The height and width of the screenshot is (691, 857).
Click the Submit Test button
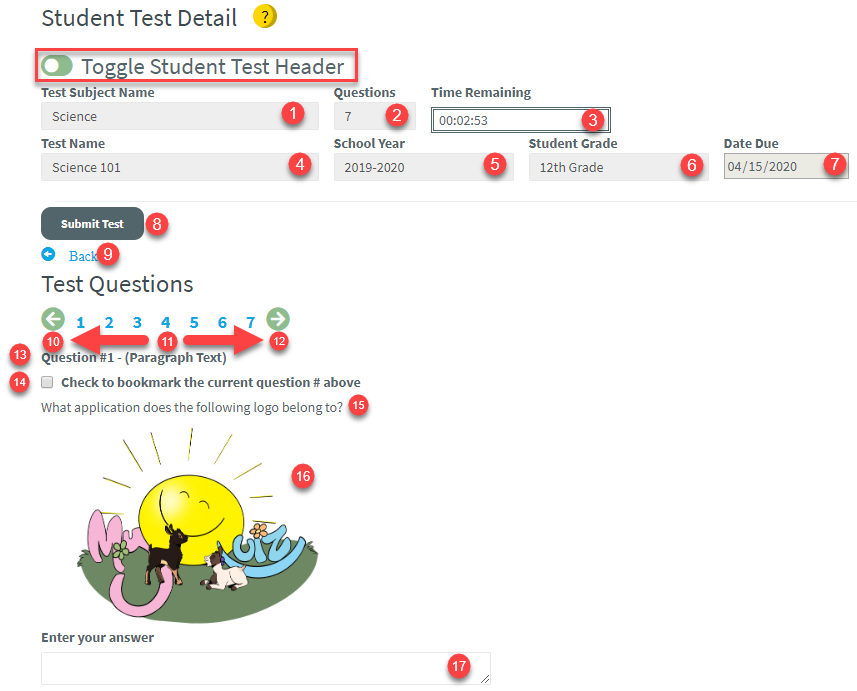pyautogui.click(x=91, y=223)
